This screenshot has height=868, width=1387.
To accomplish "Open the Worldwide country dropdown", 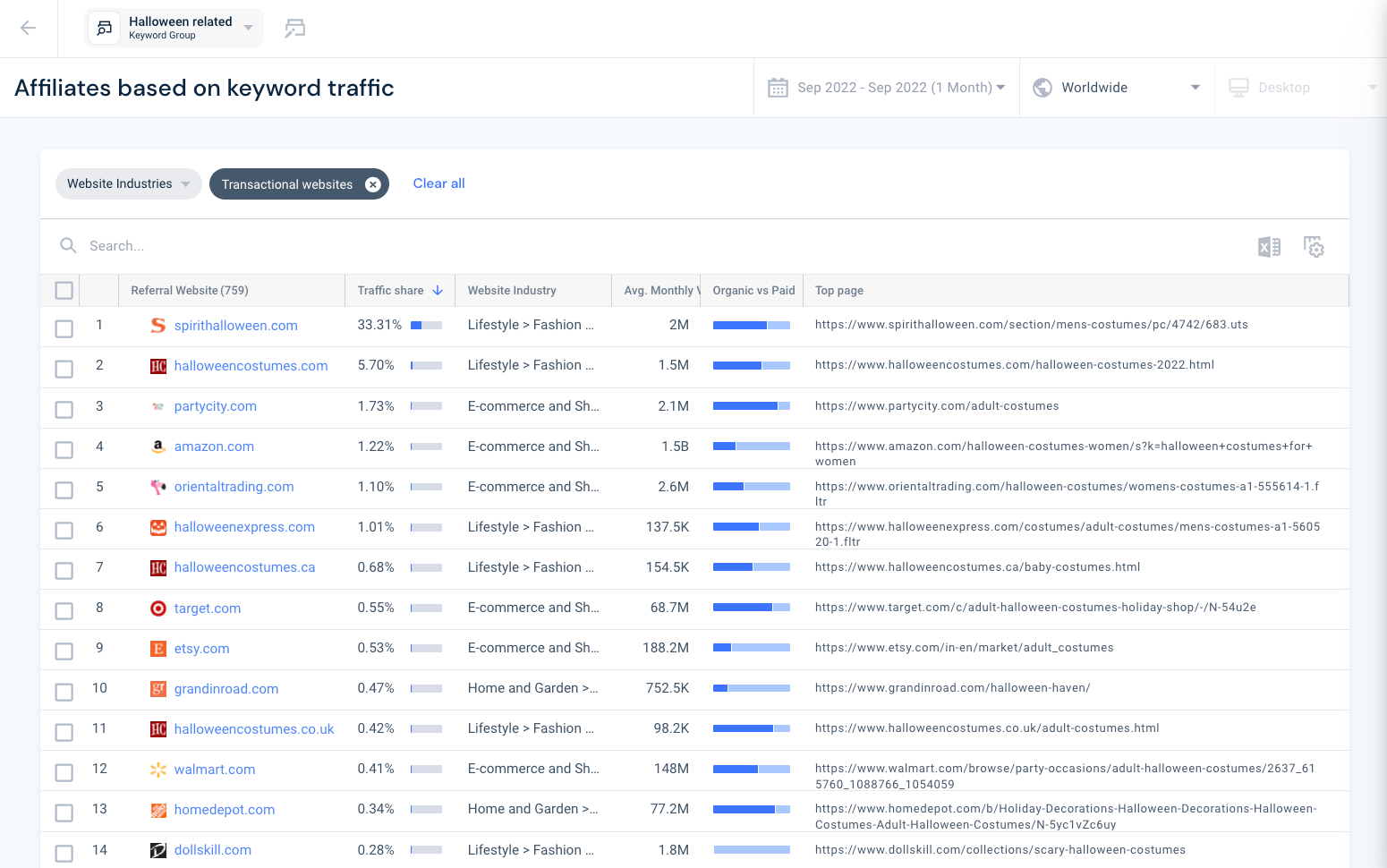I will (1117, 88).
